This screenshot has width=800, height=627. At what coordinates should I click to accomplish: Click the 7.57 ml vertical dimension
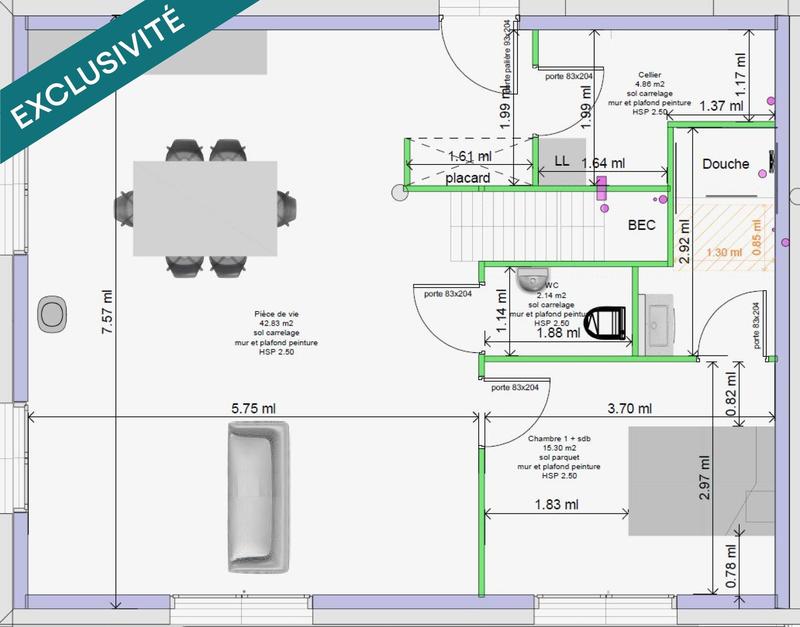[107, 319]
